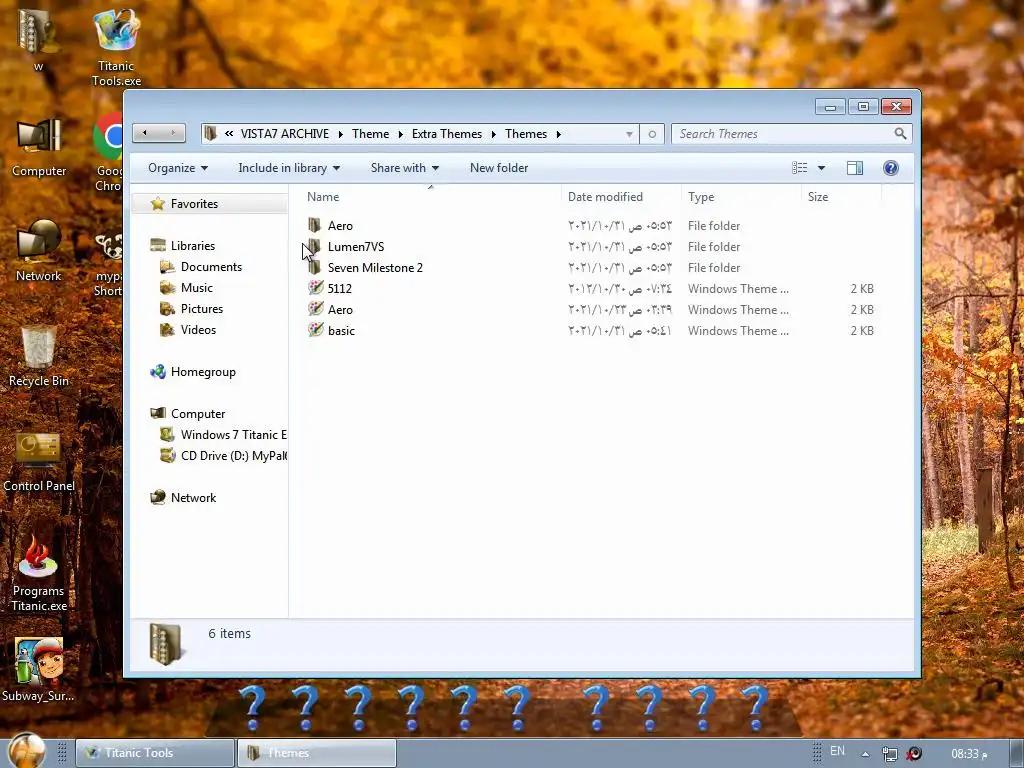Click the network tray icon
The width and height of the screenshot is (1024, 768).
(889, 754)
